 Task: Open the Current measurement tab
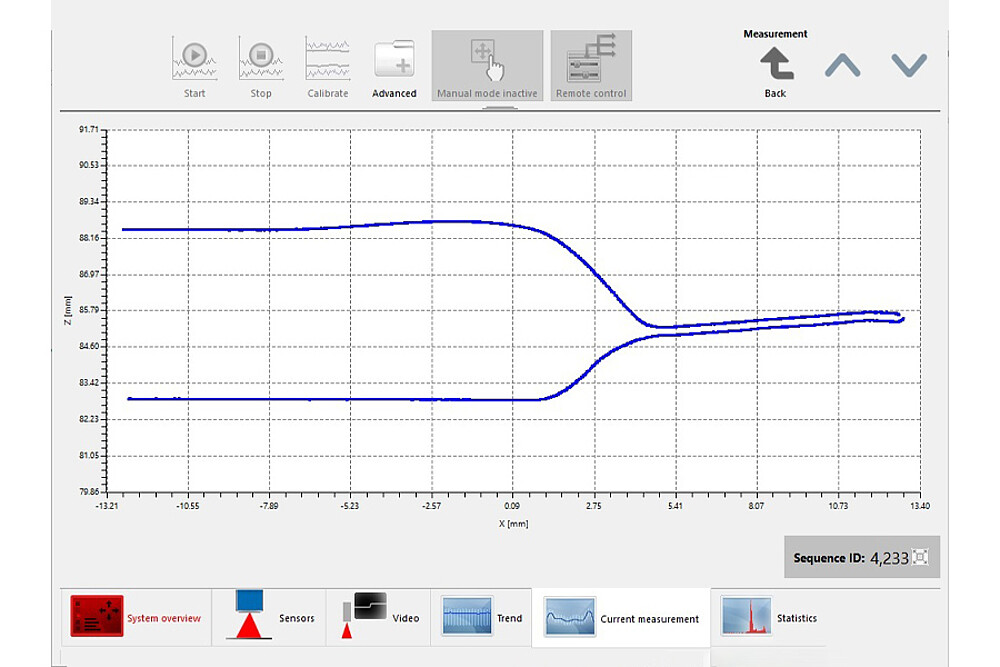[x=618, y=618]
